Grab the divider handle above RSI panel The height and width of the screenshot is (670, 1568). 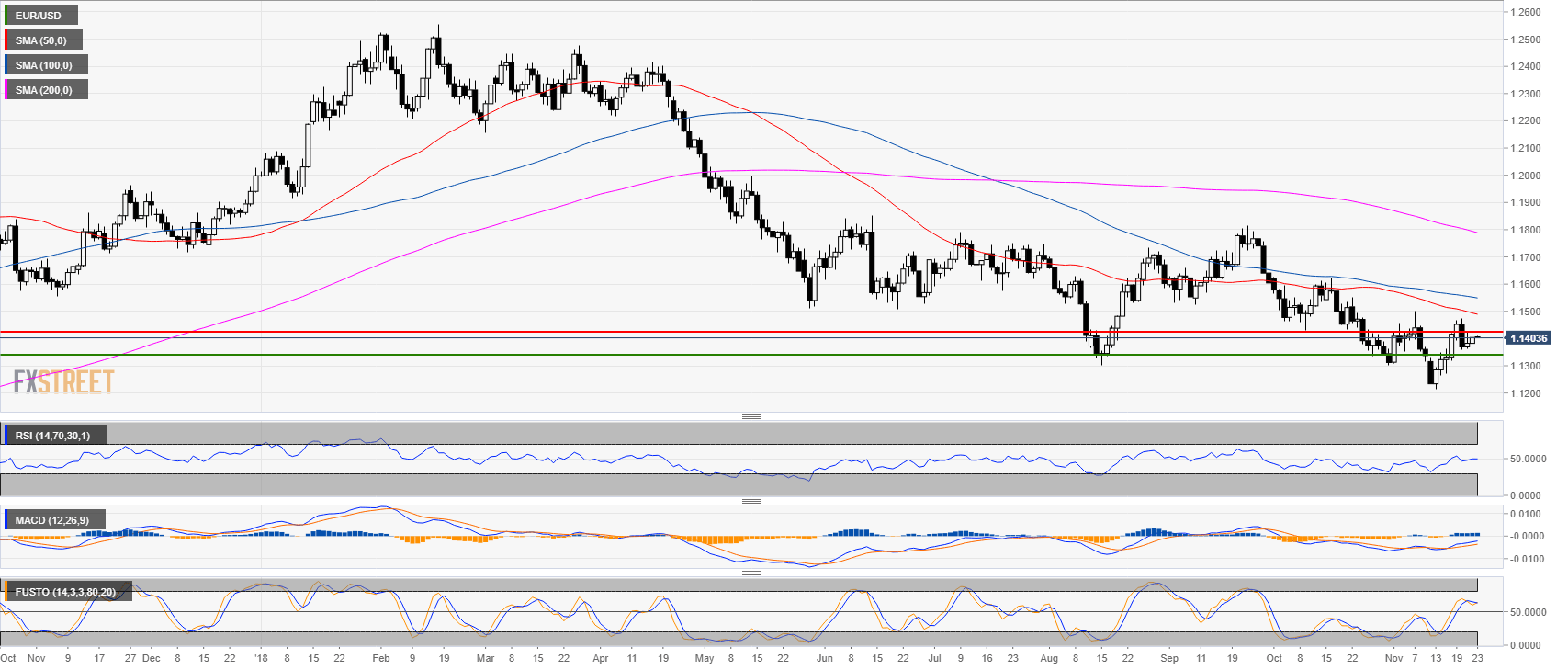750,417
